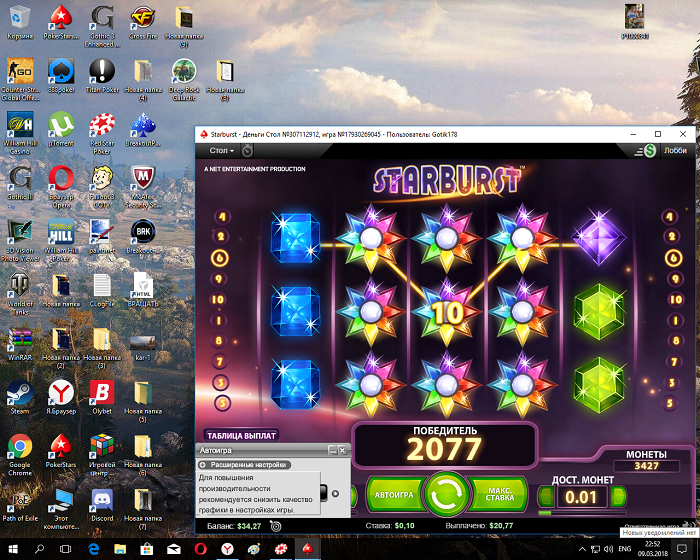
Task: Click the stopwatch icon next to Стол
Action: (x=247, y=151)
